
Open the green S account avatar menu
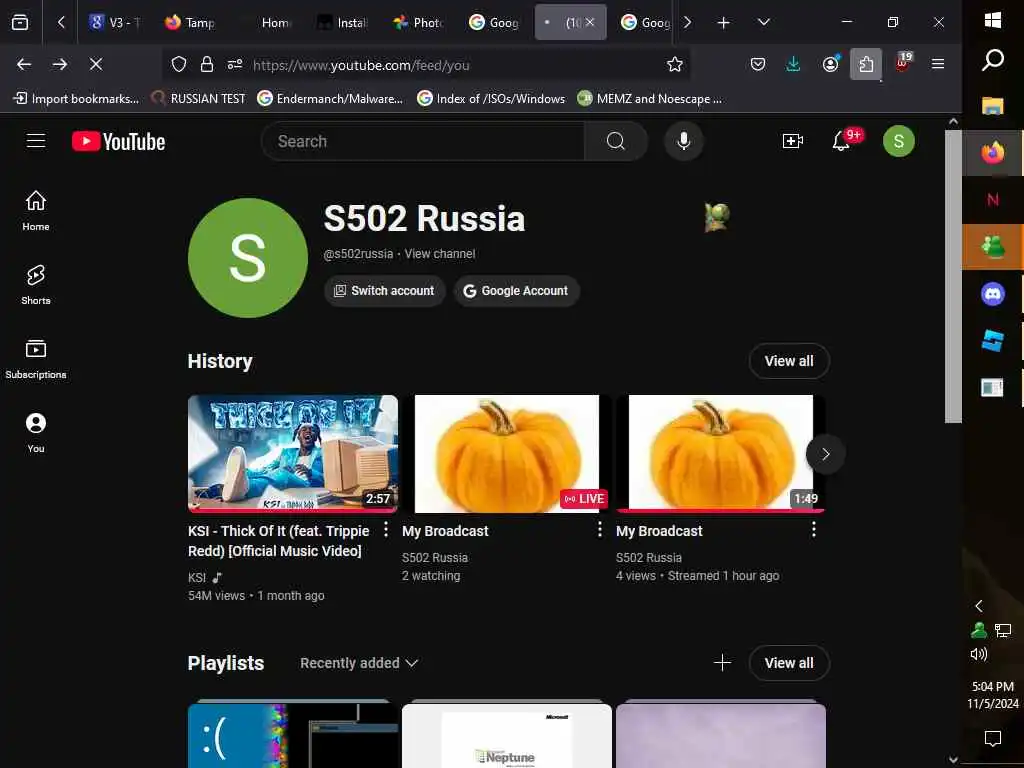(899, 141)
